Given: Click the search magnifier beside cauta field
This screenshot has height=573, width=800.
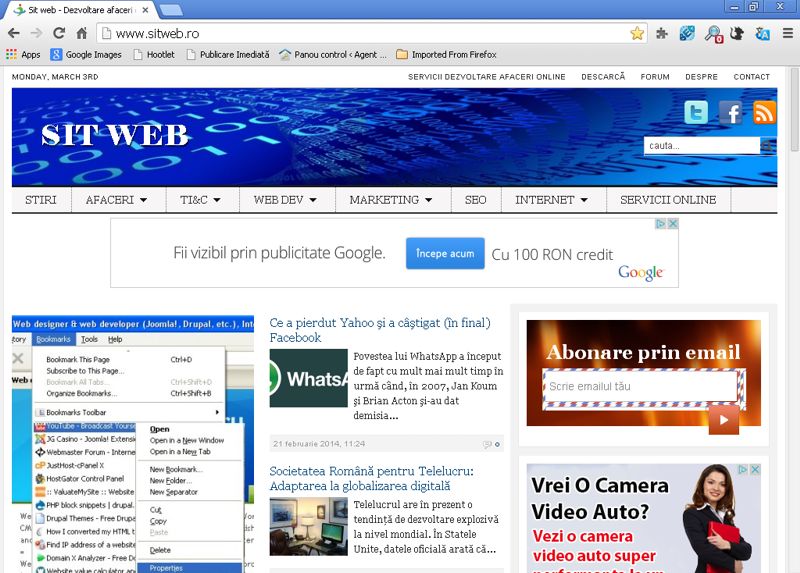Looking at the screenshot, I should 767,146.
